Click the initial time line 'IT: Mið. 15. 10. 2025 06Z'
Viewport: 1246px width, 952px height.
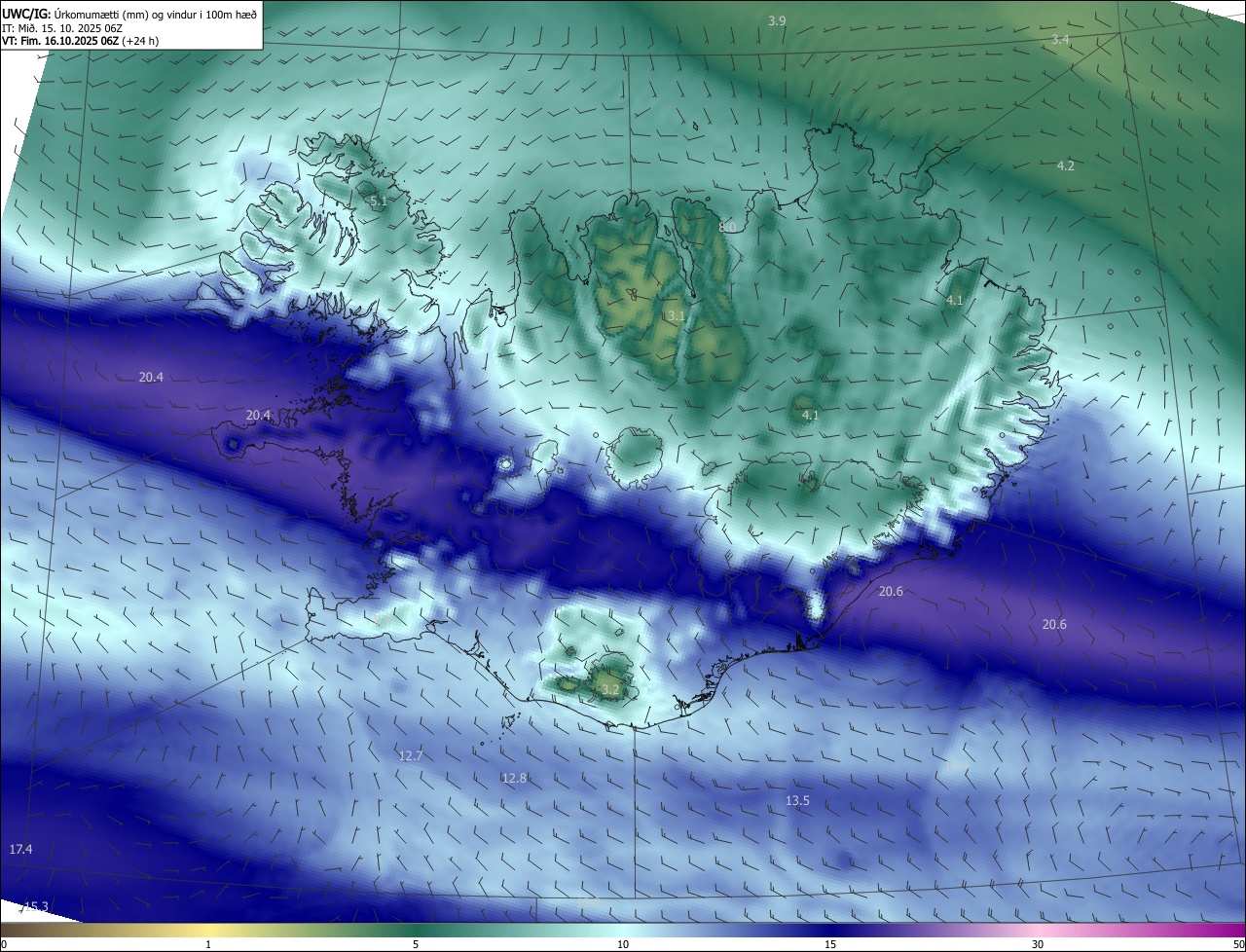[x=61, y=28]
